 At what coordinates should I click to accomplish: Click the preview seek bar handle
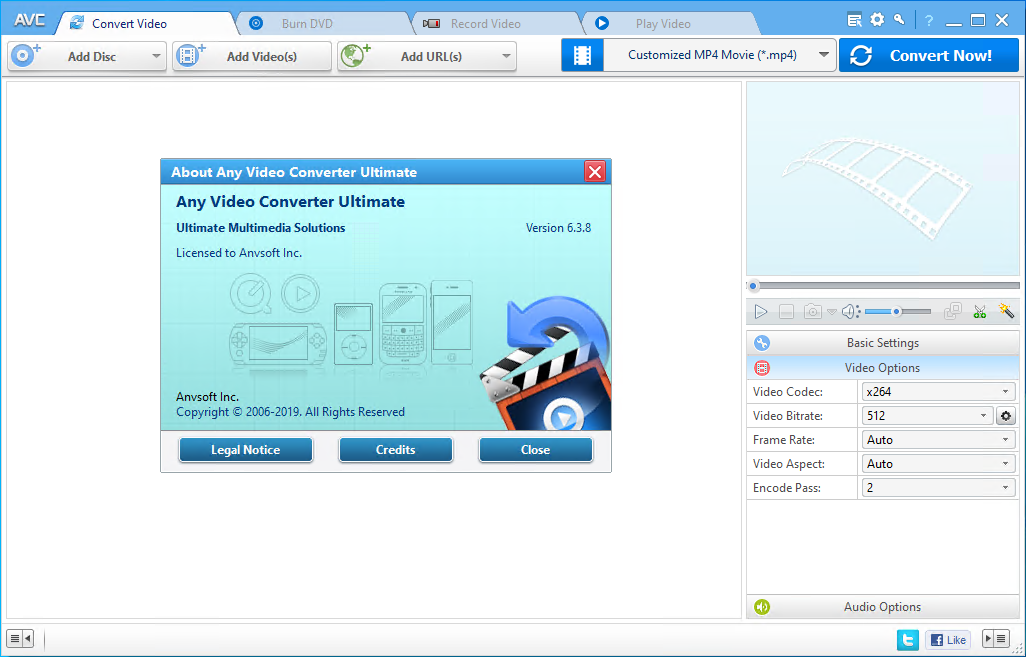click(754, 286)
